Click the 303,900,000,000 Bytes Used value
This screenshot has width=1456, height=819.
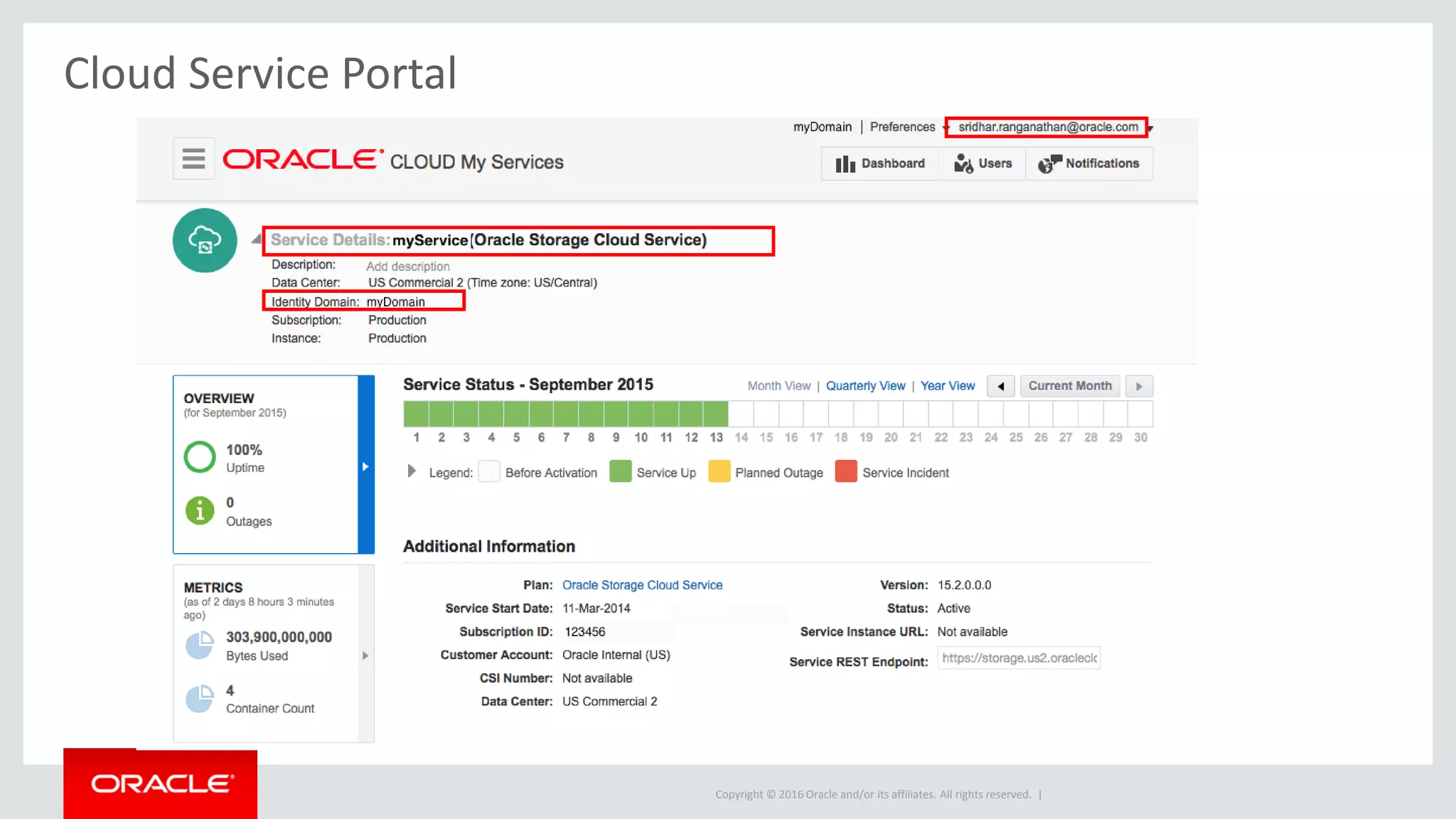click(x=279, y=637)
